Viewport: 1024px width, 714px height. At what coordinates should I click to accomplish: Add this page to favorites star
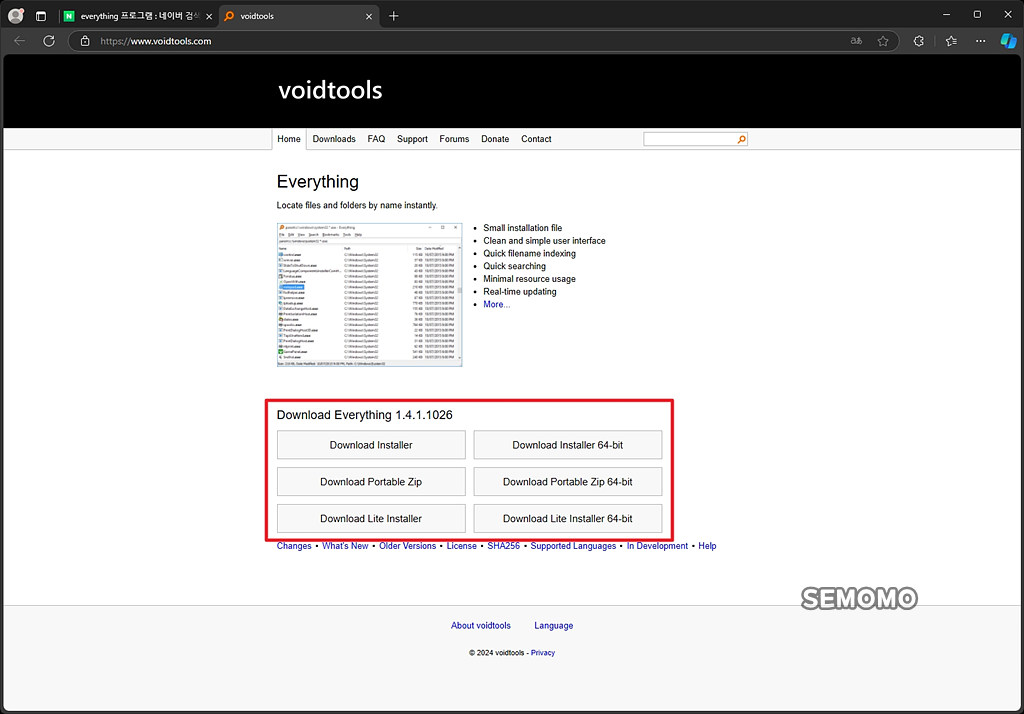tap(883, 41)
